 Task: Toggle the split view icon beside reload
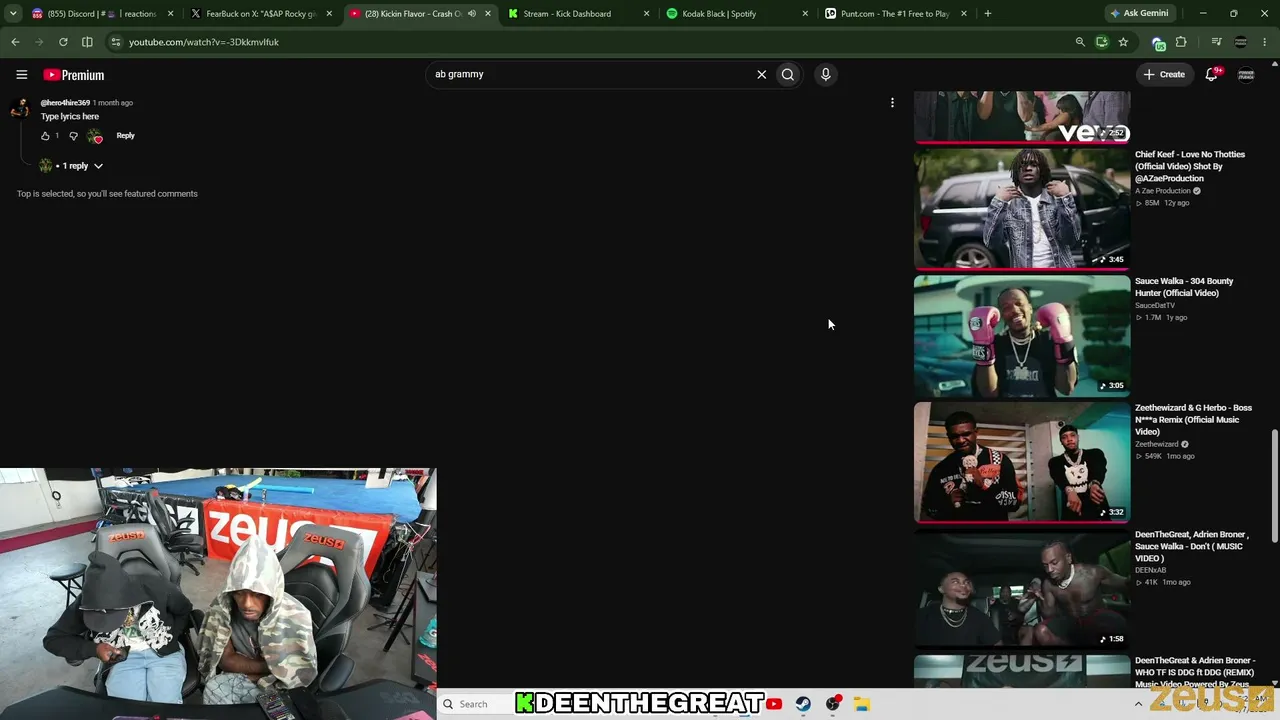87,42
